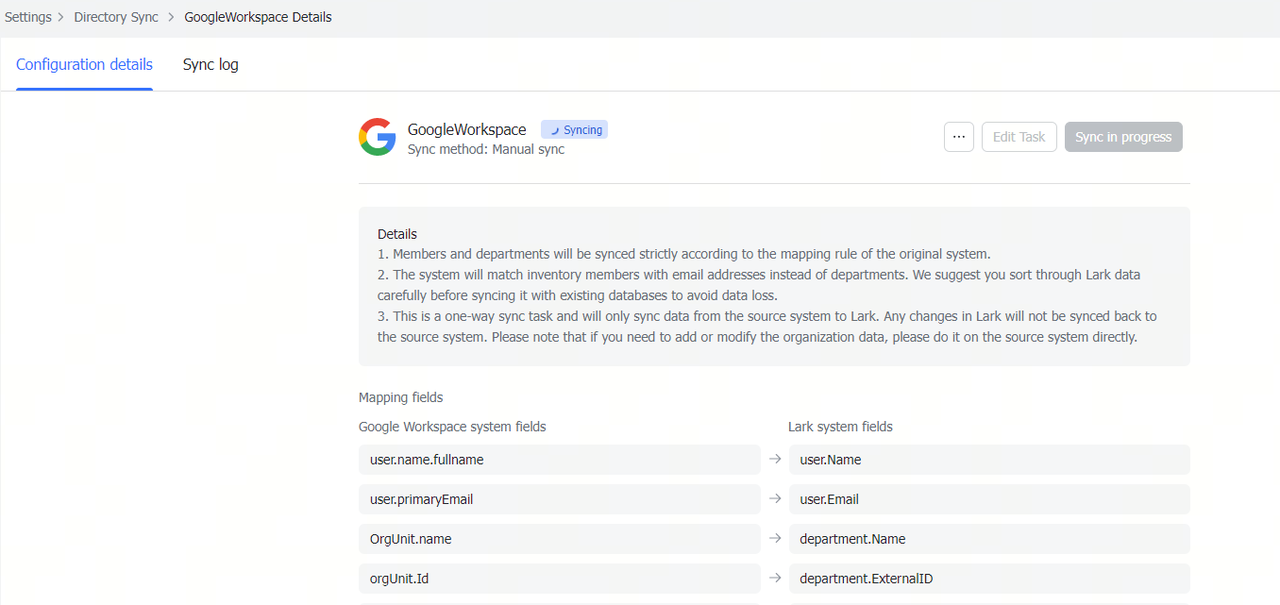Click the first breadcrumb chevron after Settings

click(x=63, y=17)
